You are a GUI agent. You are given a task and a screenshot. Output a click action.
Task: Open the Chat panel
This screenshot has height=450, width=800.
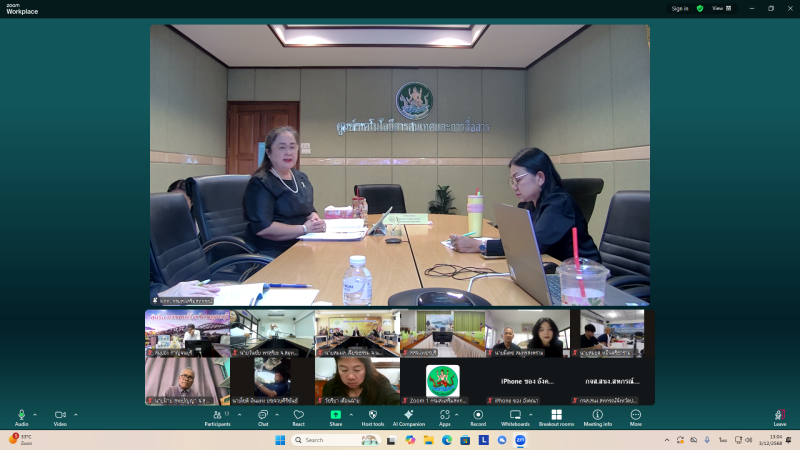(263, 415)
